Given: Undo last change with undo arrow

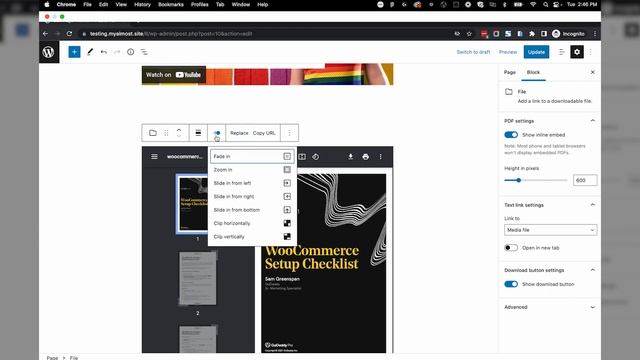Looking at the screenshot, I should (104, 52).
